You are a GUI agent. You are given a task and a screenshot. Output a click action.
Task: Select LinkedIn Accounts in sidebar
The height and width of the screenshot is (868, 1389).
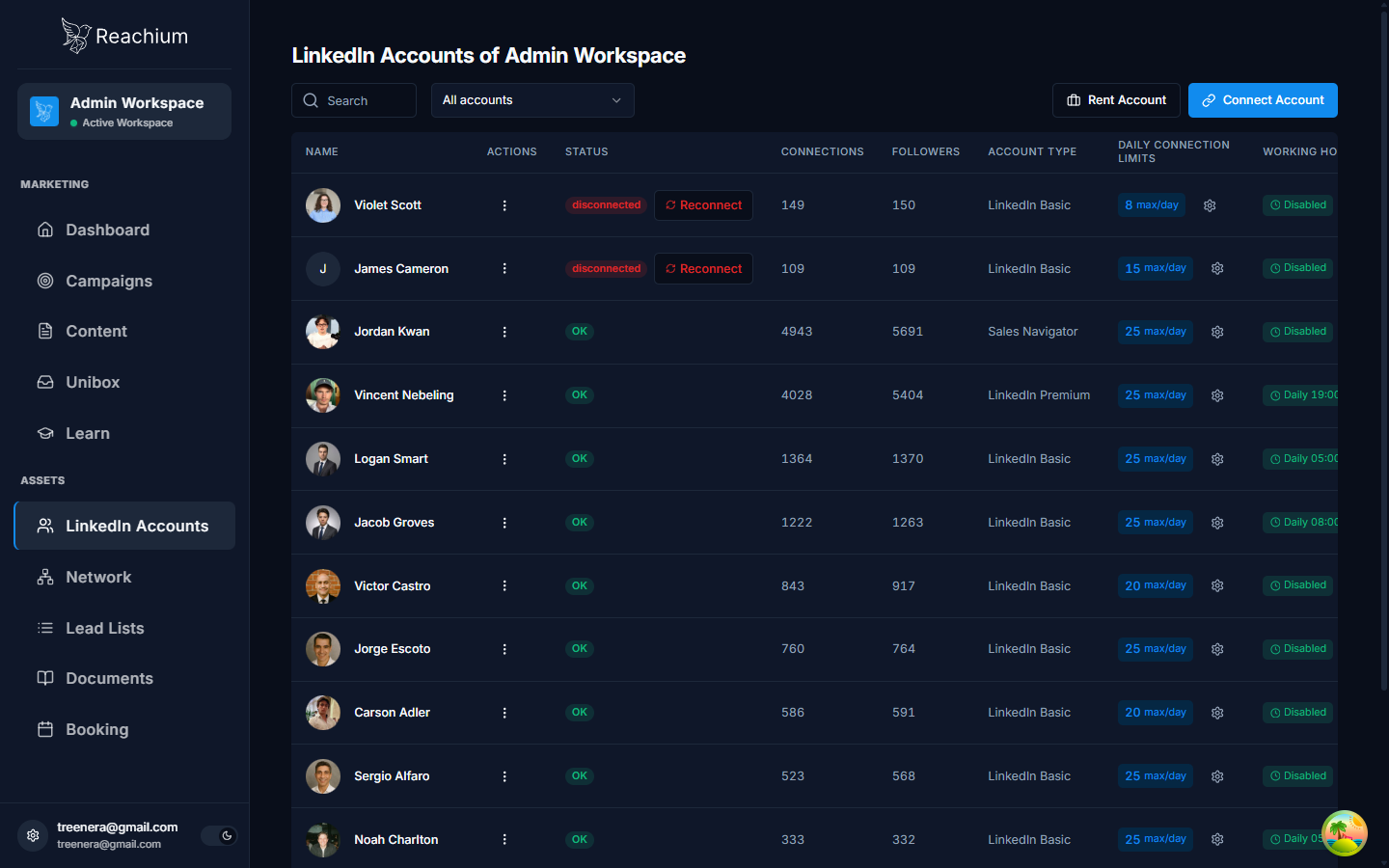(x=124, y=526)
